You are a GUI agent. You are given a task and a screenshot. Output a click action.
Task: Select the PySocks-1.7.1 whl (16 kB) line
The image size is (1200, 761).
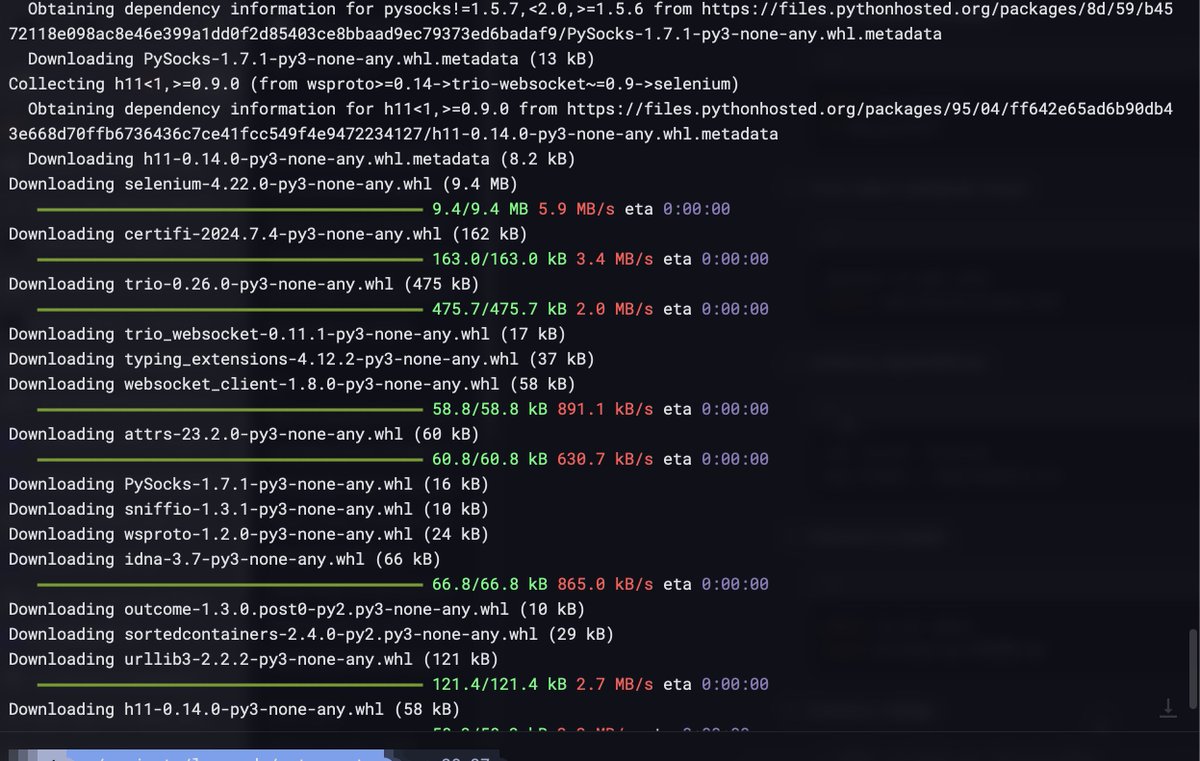tap(248, 484)
